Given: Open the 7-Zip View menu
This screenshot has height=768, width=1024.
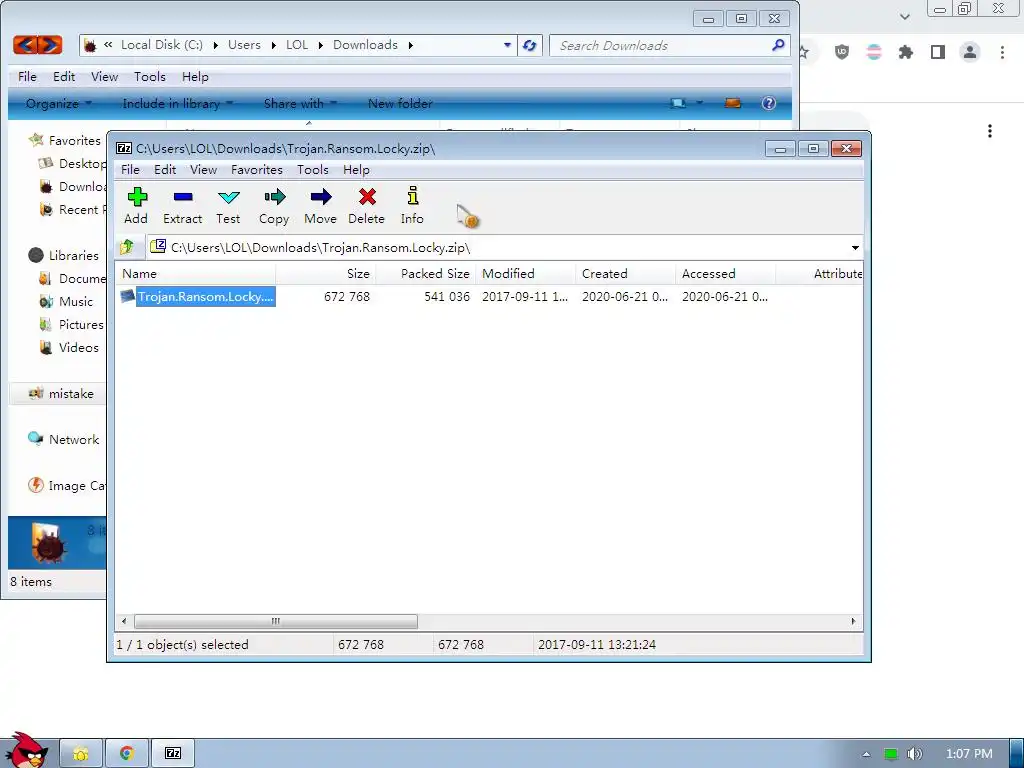Looking at the screenshot, I should (204, 170).
